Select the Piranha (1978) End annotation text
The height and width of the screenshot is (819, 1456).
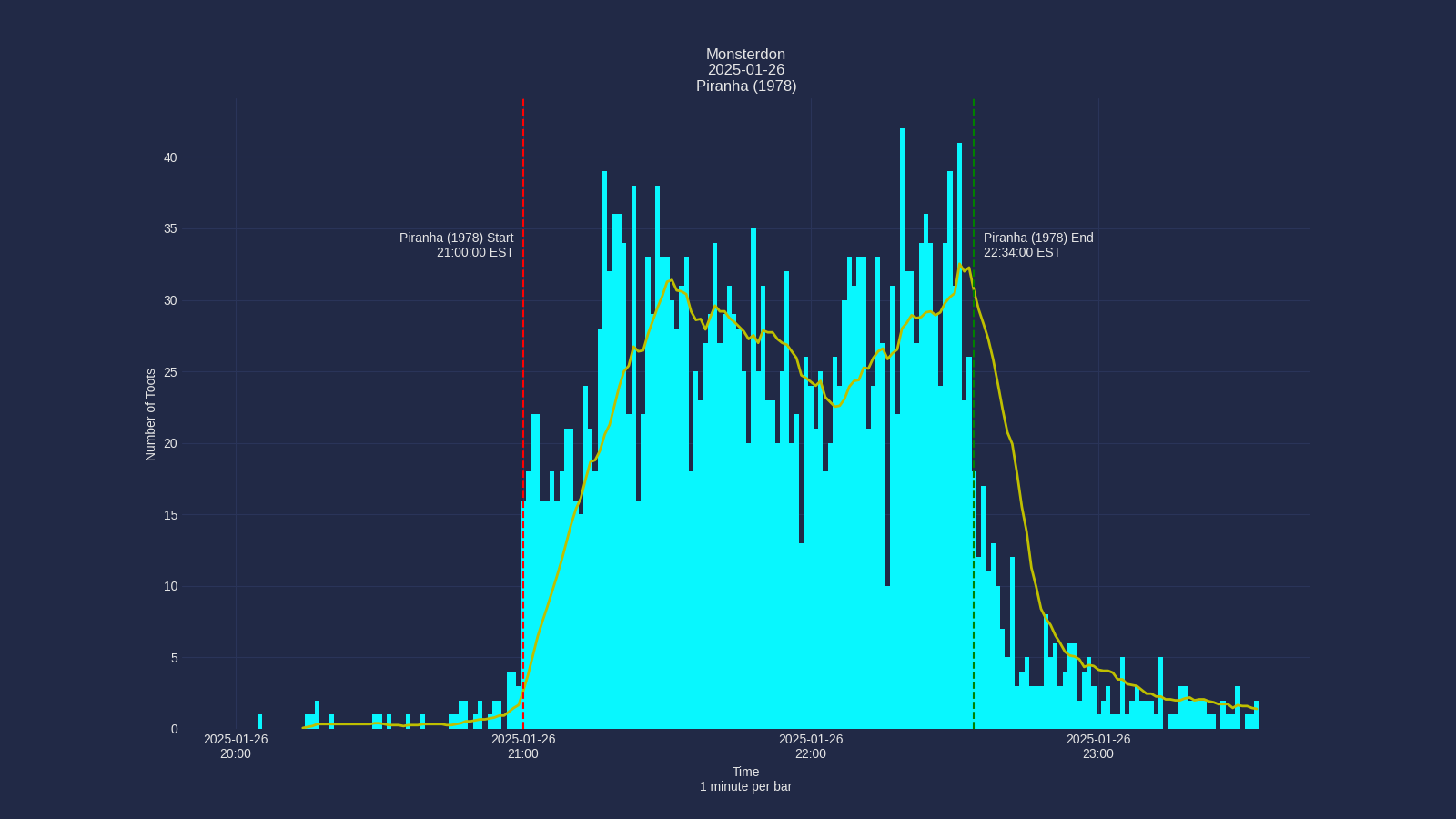1038,238
